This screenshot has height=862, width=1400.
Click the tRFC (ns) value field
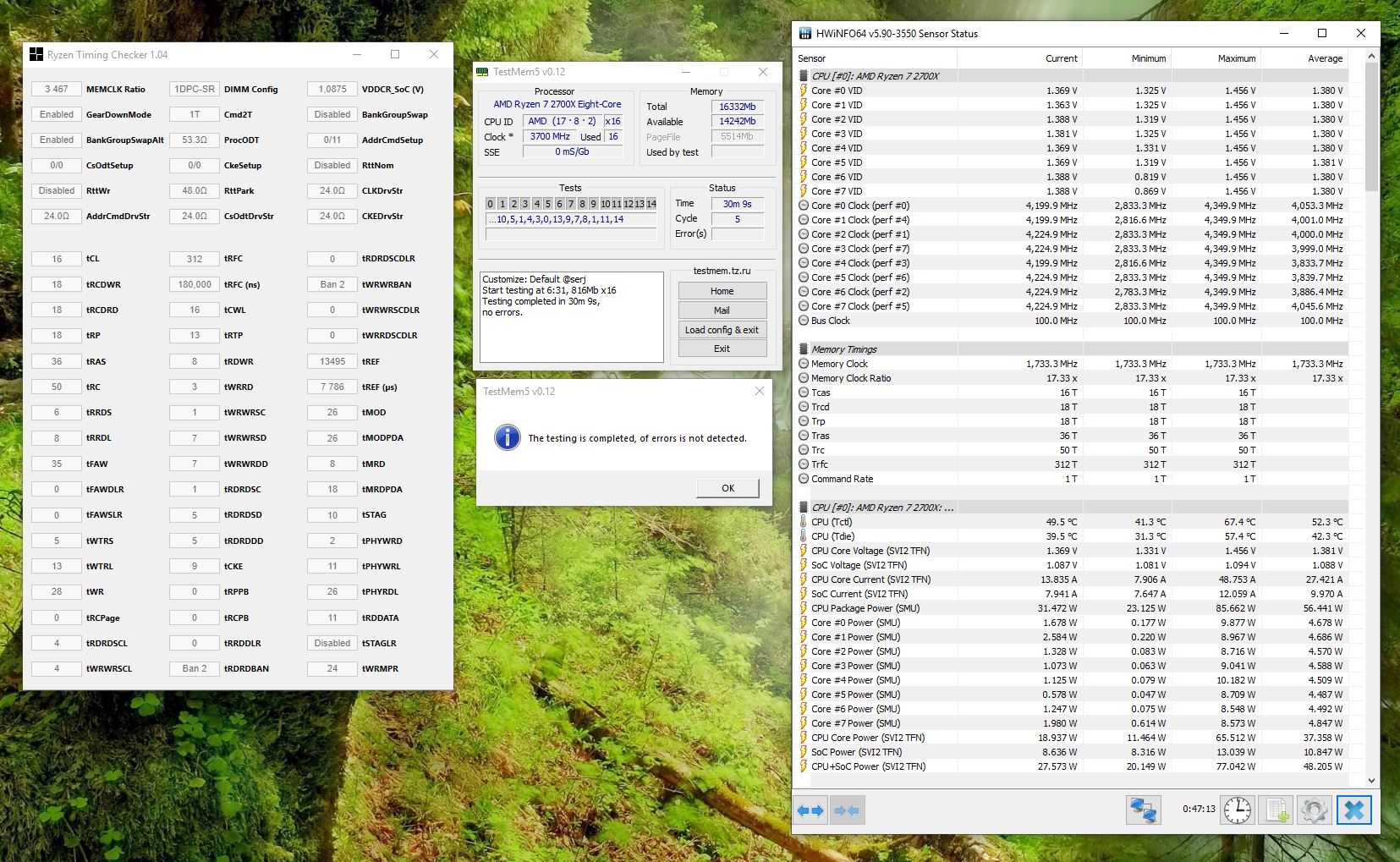point(195,284)
